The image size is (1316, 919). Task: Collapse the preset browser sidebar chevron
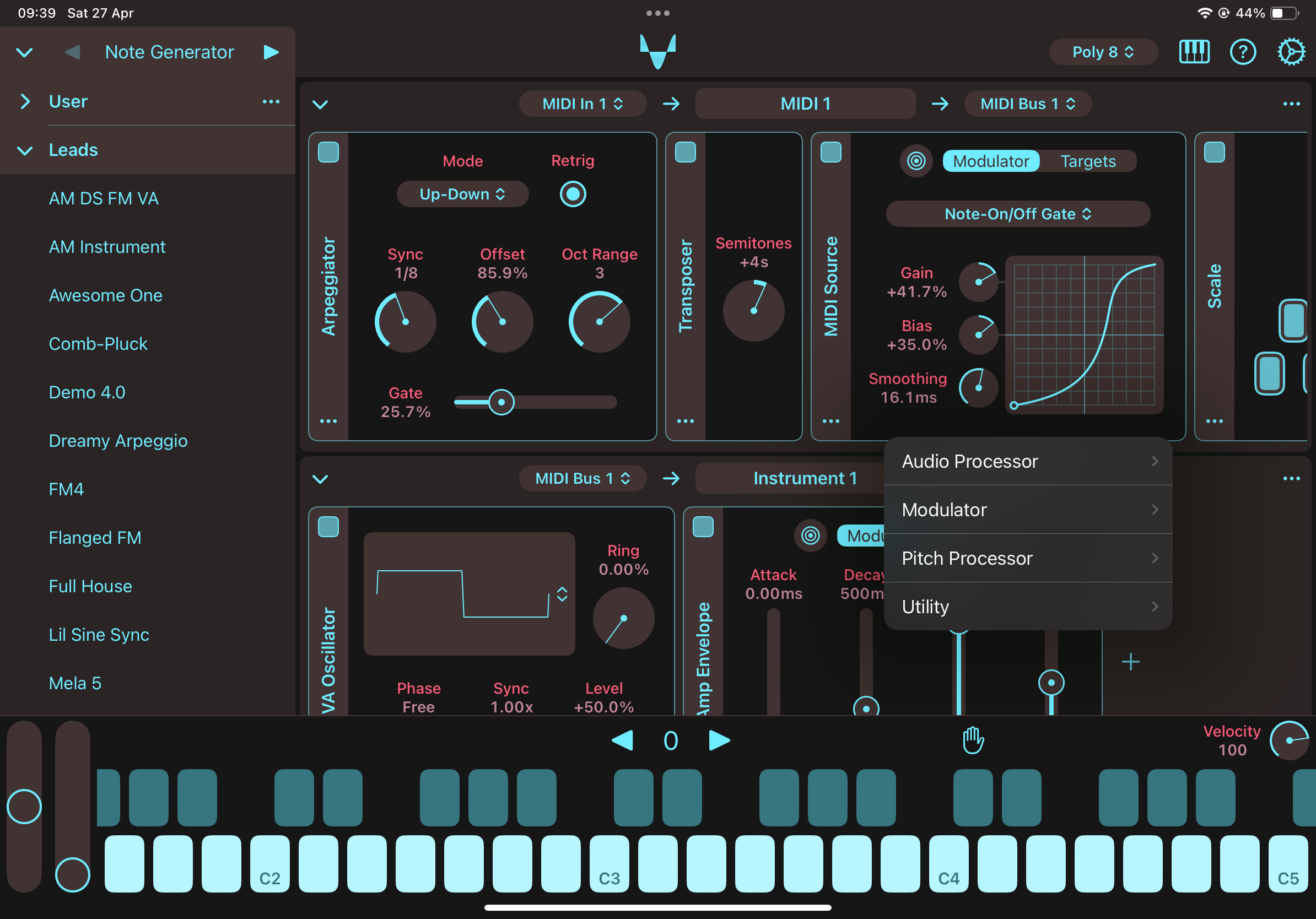coord(24,53)
